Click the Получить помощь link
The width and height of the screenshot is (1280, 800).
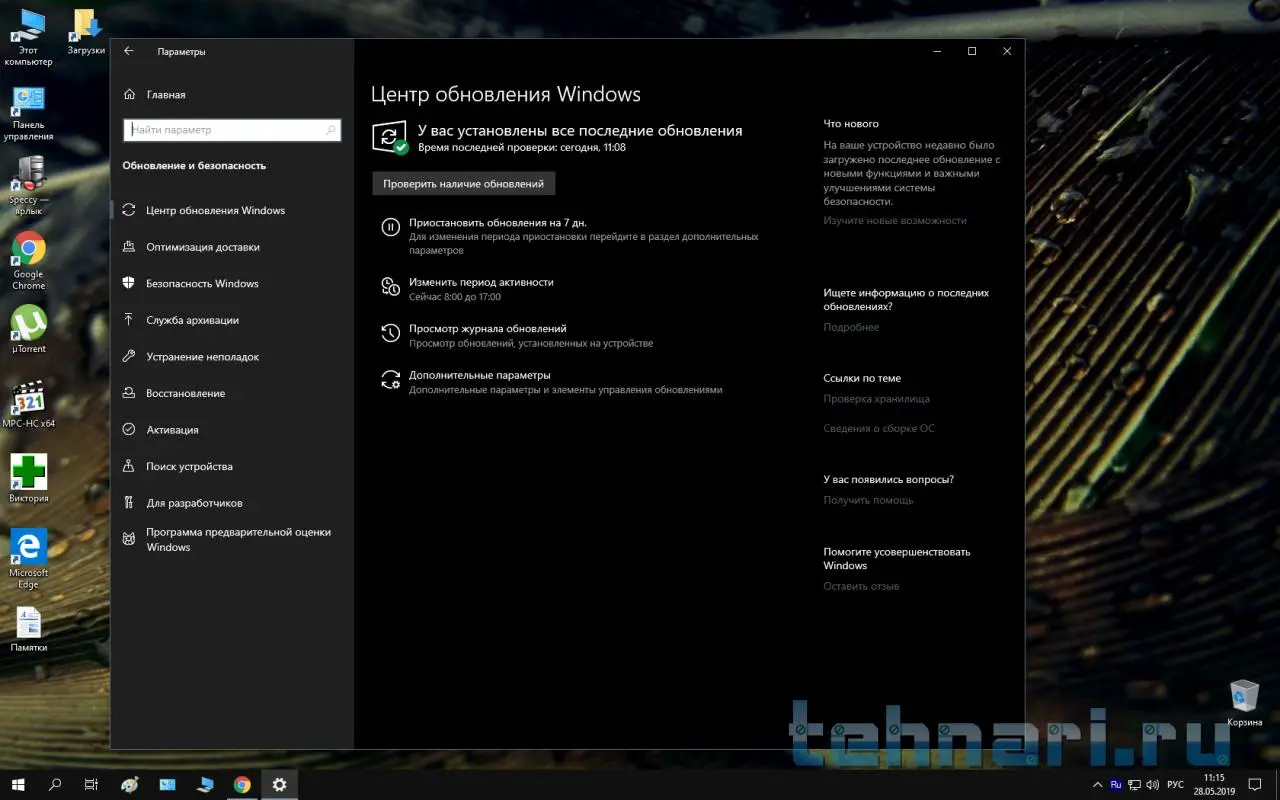(x=868, y=500)
